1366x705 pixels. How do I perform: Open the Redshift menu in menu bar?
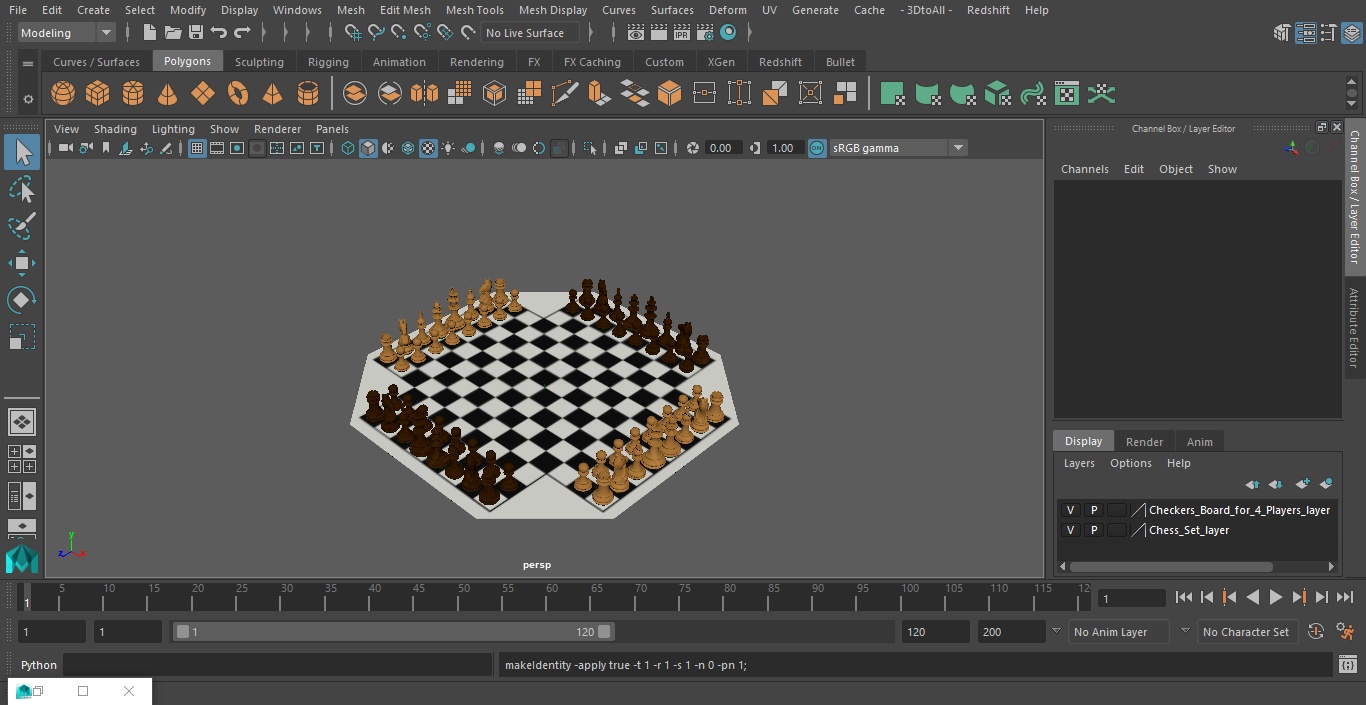[988, 10]
